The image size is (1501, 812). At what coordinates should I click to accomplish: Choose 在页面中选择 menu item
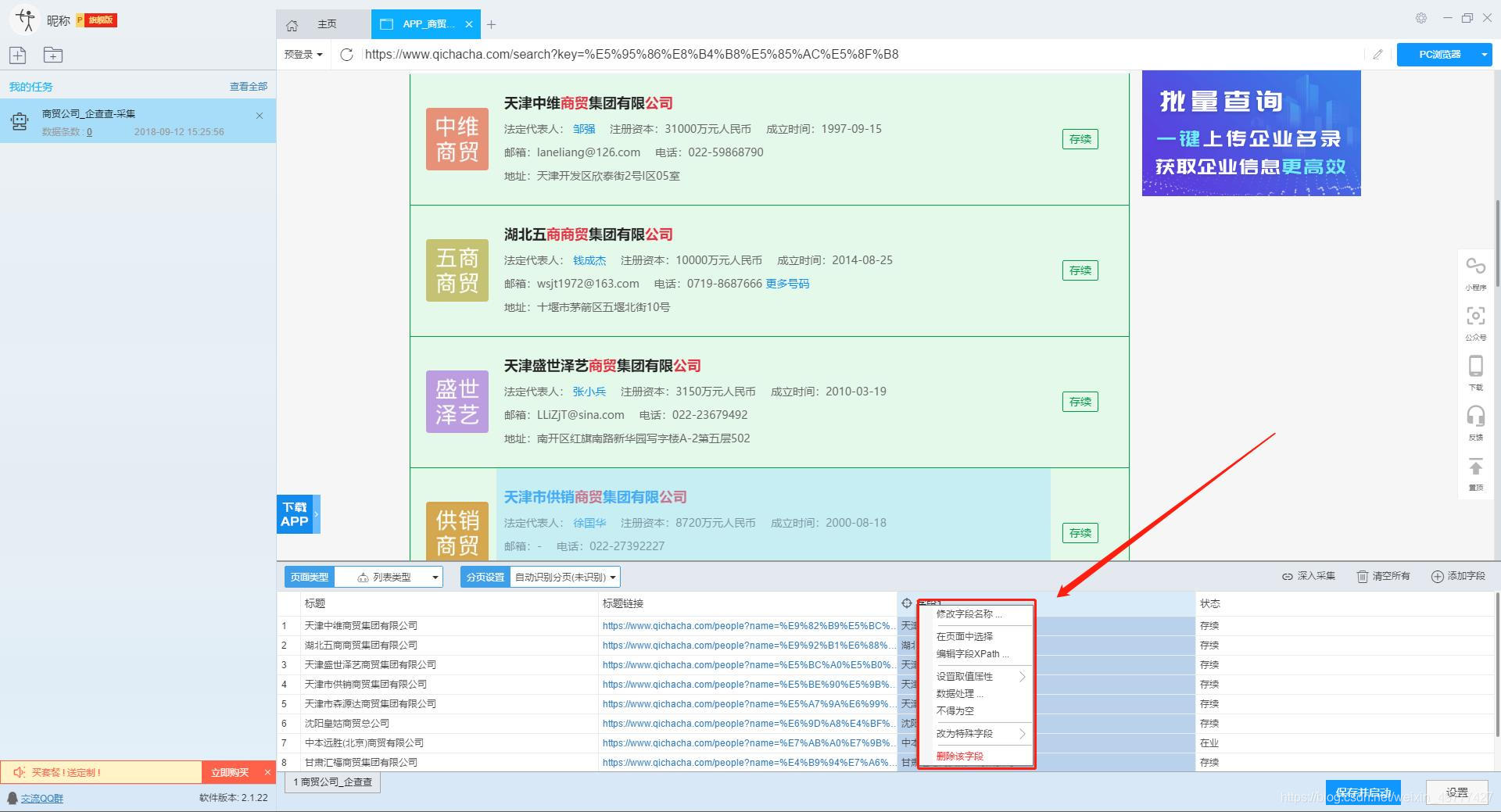[965, 636]
